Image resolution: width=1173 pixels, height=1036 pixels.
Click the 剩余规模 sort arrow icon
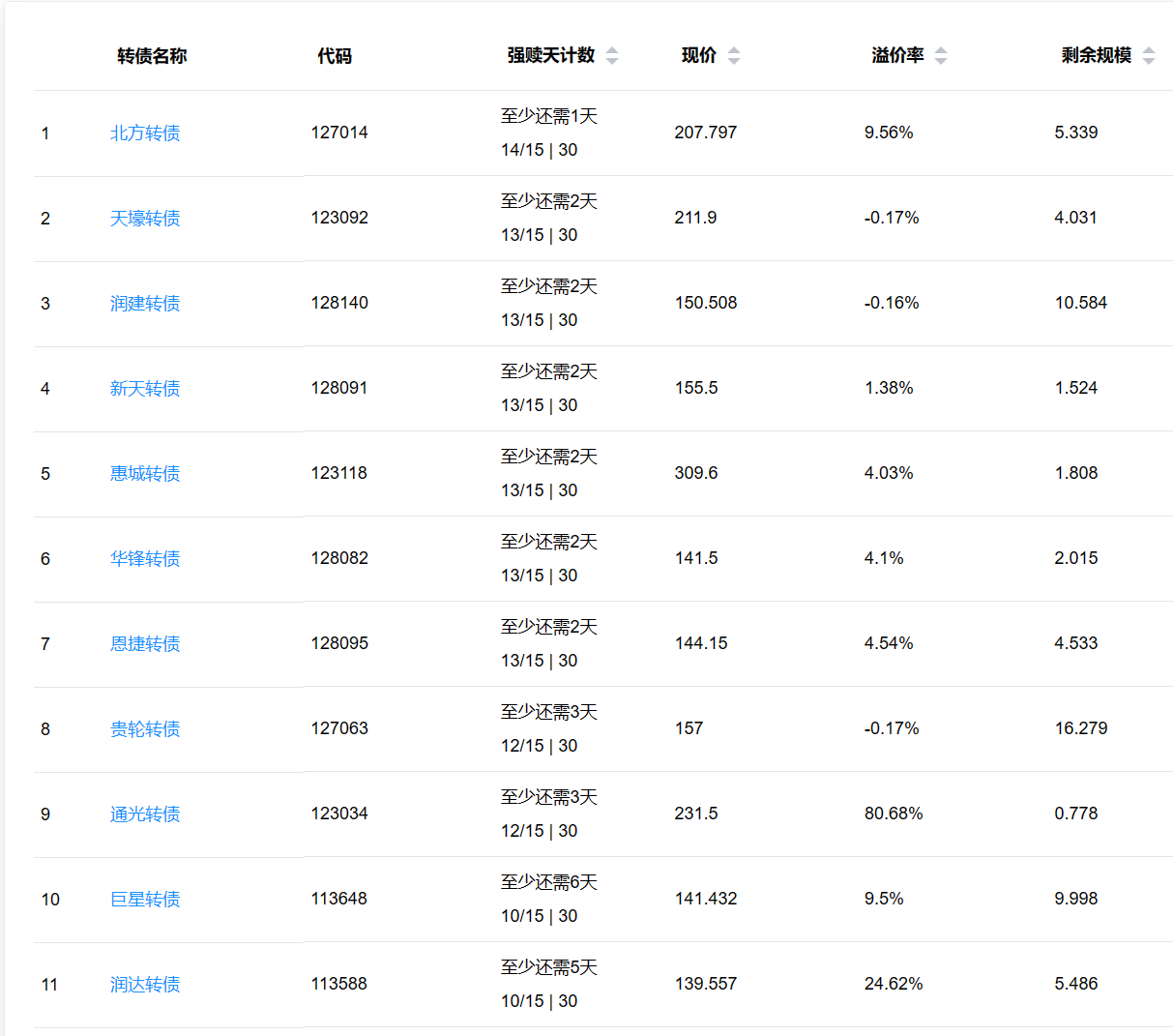(1148, 56)
